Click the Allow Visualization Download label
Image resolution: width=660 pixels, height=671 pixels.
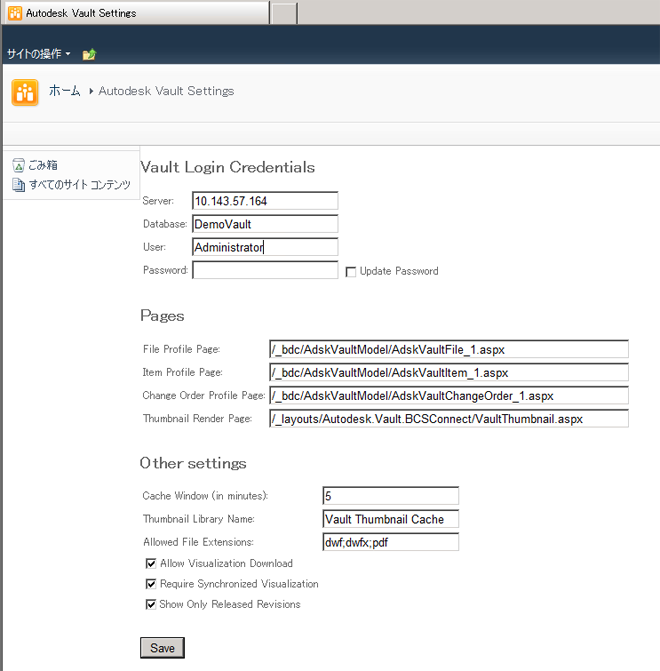point(226,563)
